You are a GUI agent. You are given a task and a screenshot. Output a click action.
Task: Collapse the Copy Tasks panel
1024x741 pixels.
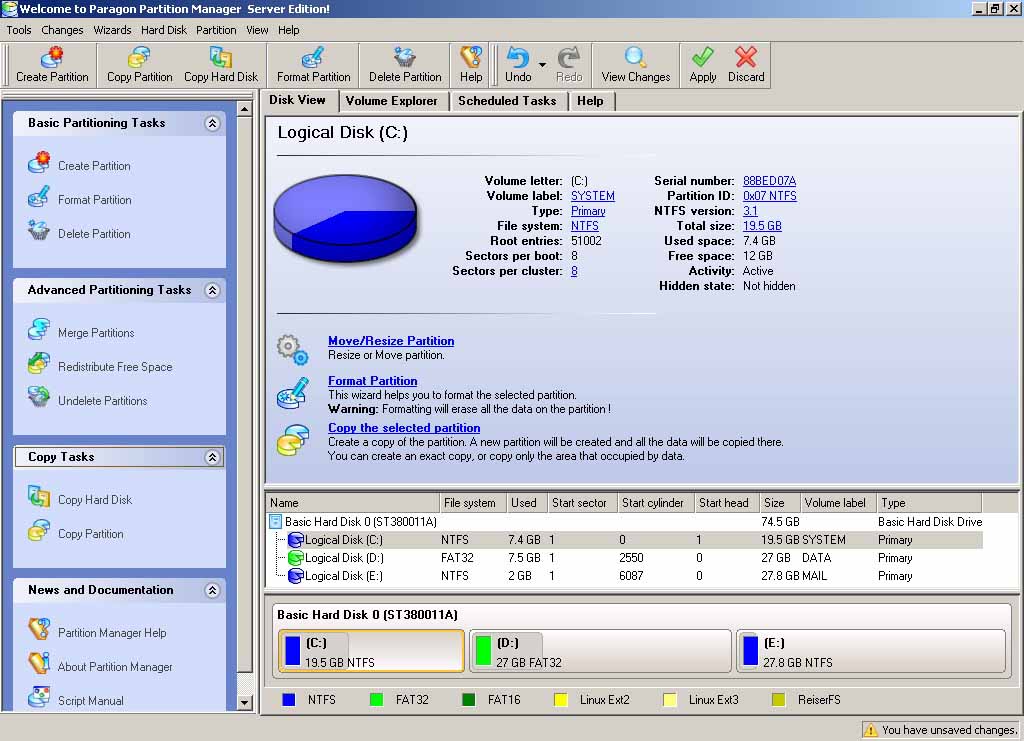click(x=210, y=457)
